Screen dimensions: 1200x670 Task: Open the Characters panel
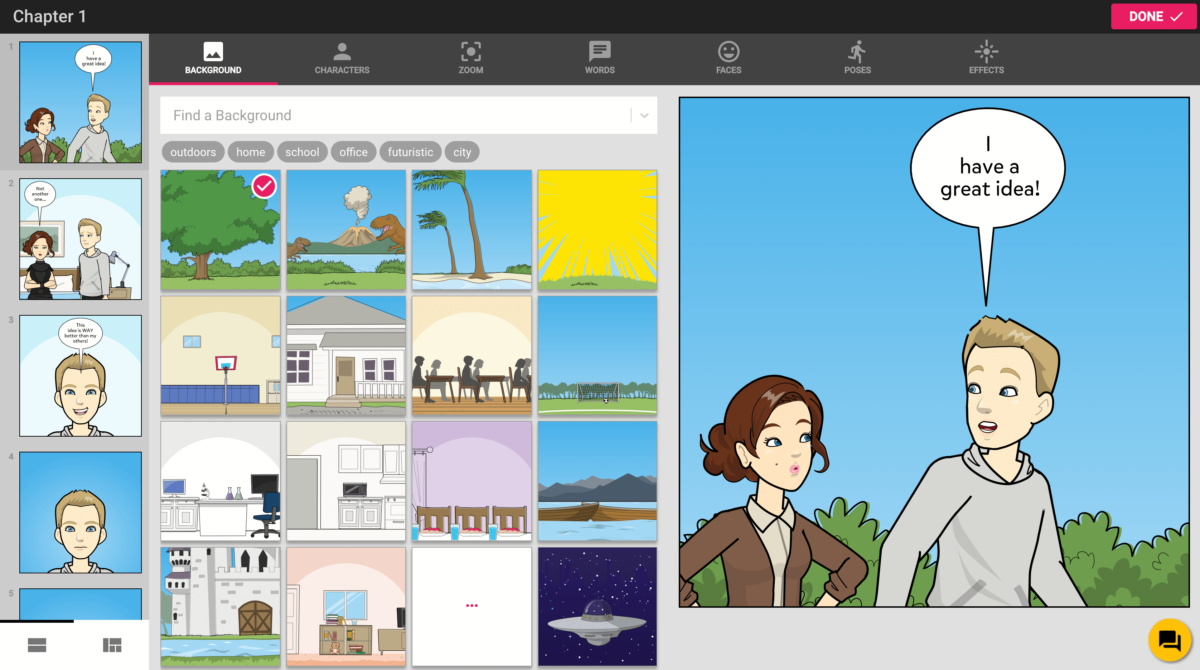click(x=342, y=57)
